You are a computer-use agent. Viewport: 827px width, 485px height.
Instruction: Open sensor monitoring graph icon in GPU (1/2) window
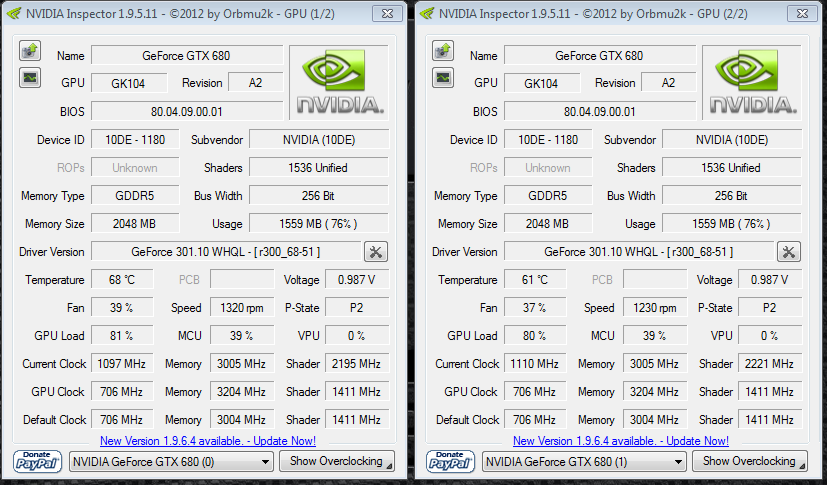click(30, 78)
